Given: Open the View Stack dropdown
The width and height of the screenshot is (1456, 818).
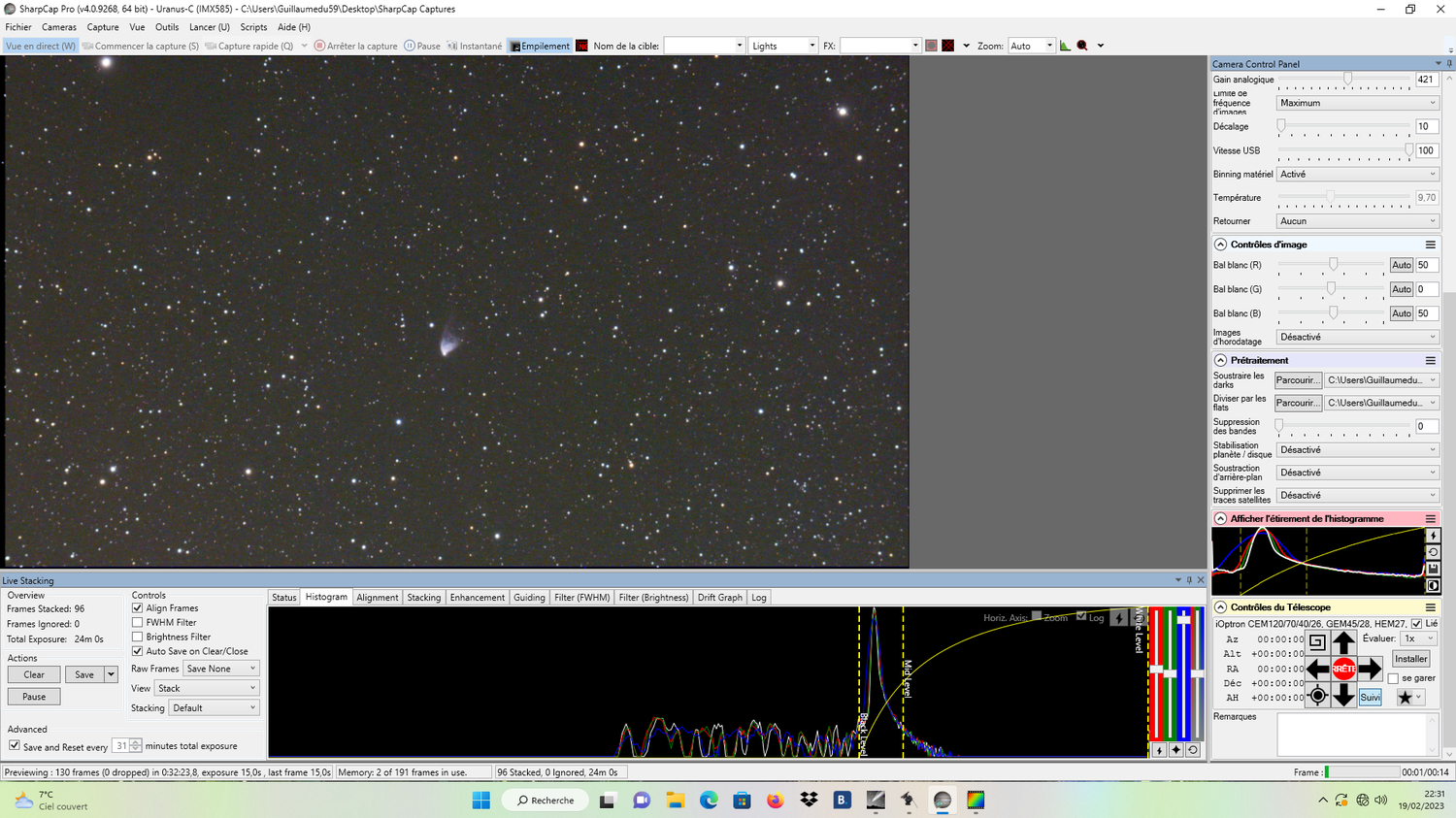Looking at the screenshot, I should [208, 688].
